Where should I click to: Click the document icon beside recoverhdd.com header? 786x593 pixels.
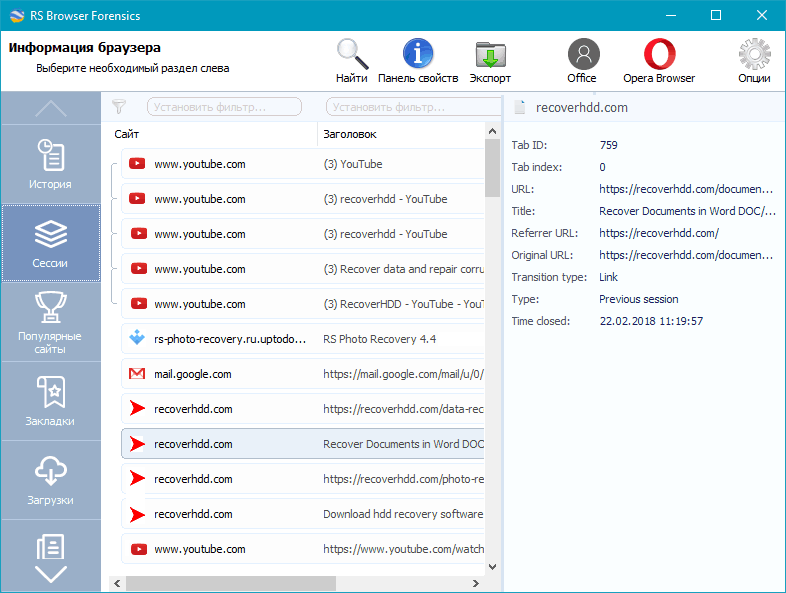pyautogui.click(x=519, y=107)
